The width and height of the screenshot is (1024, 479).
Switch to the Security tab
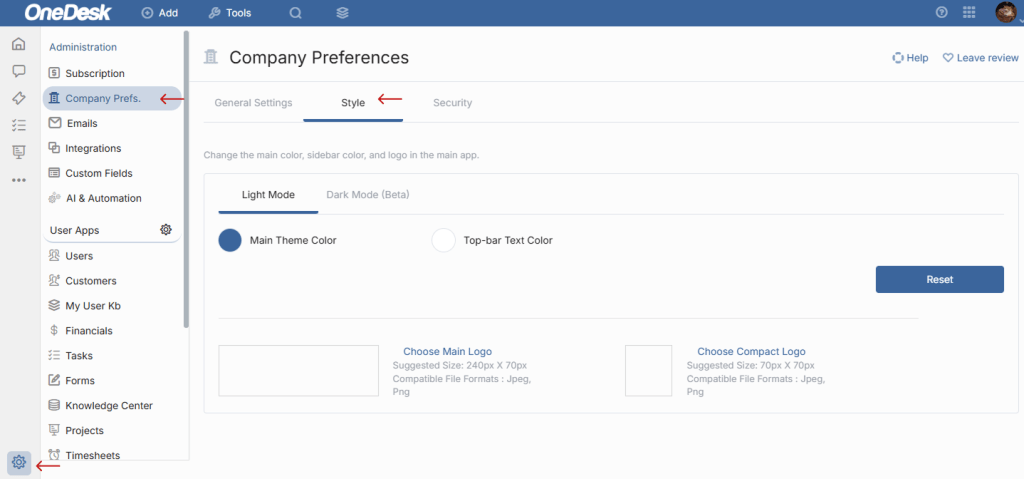(452, 103)
